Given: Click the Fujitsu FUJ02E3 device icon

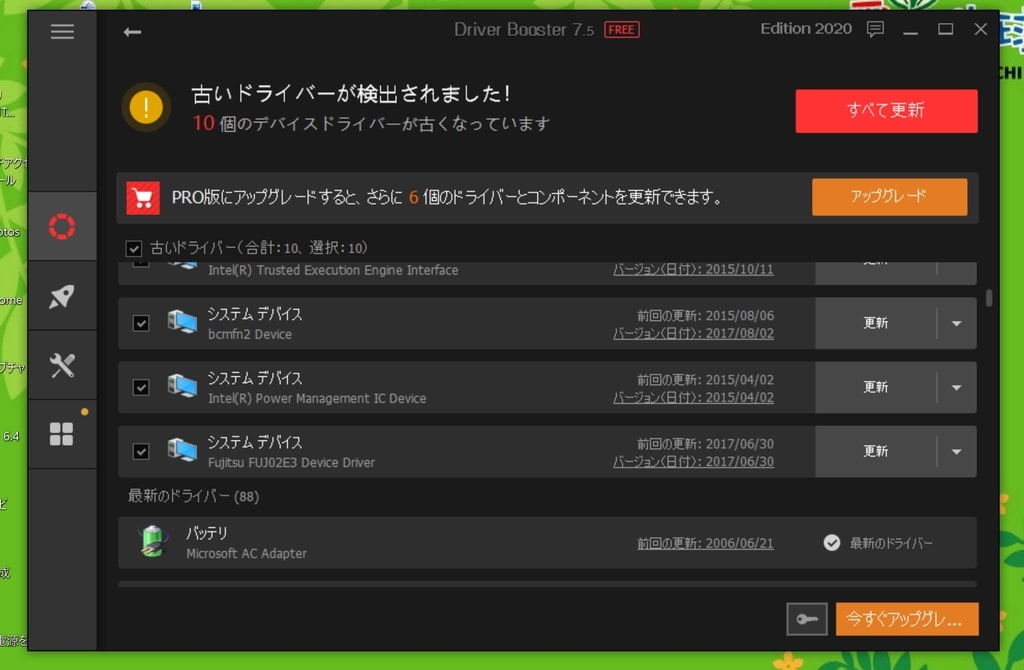Looking at the screenshot, I should click(182, 450).
